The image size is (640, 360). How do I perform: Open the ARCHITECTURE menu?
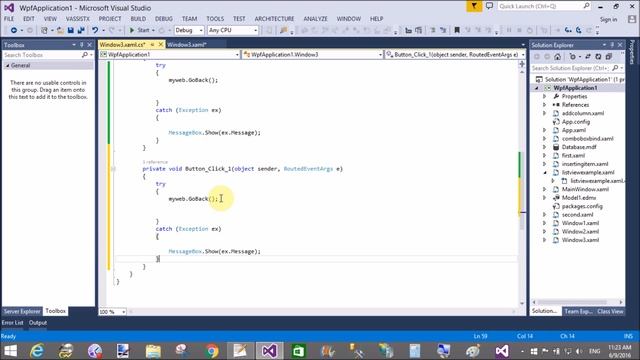click(x=274, y=19)
